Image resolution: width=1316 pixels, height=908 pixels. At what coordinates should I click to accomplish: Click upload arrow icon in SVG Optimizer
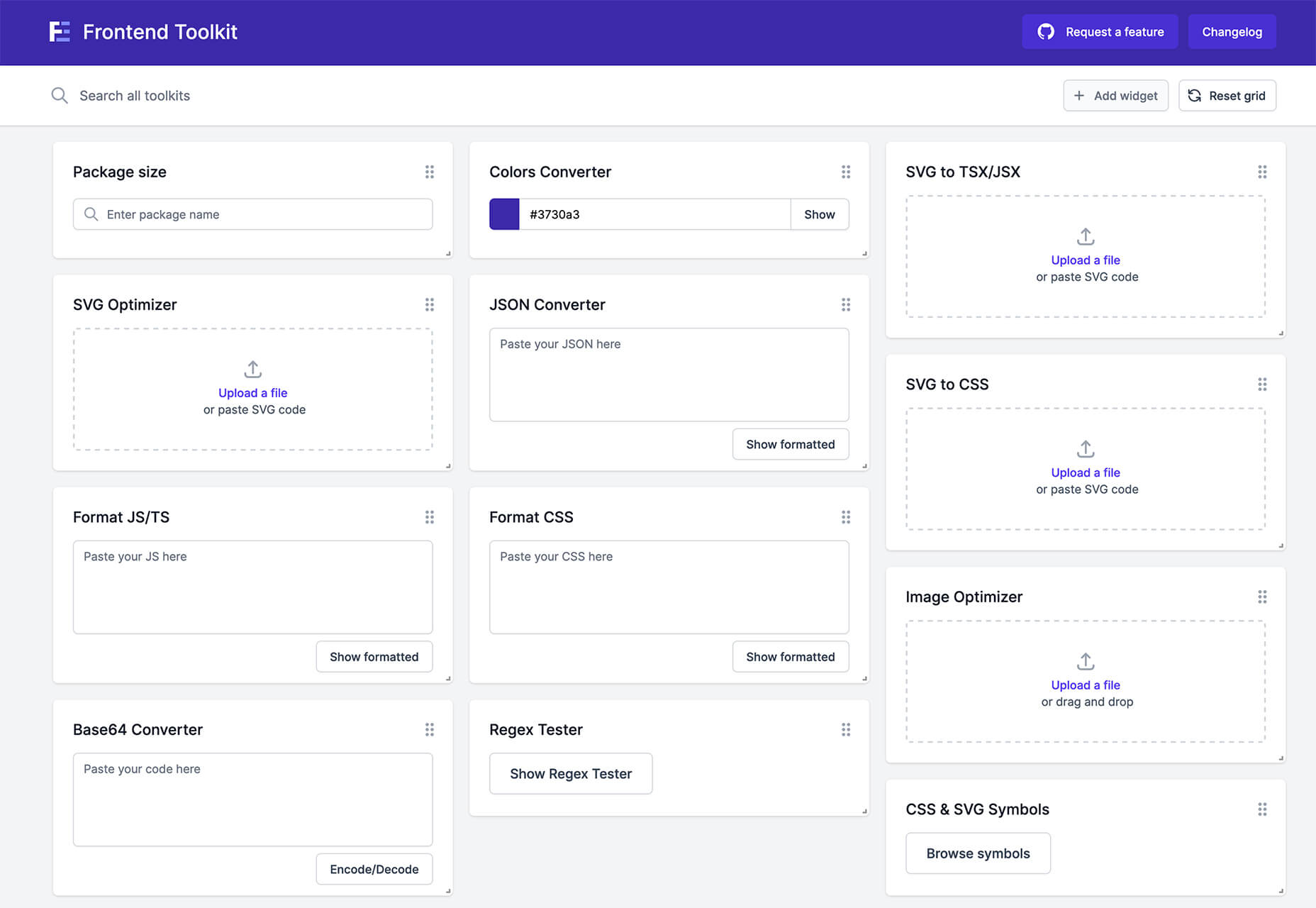point(253,369)
